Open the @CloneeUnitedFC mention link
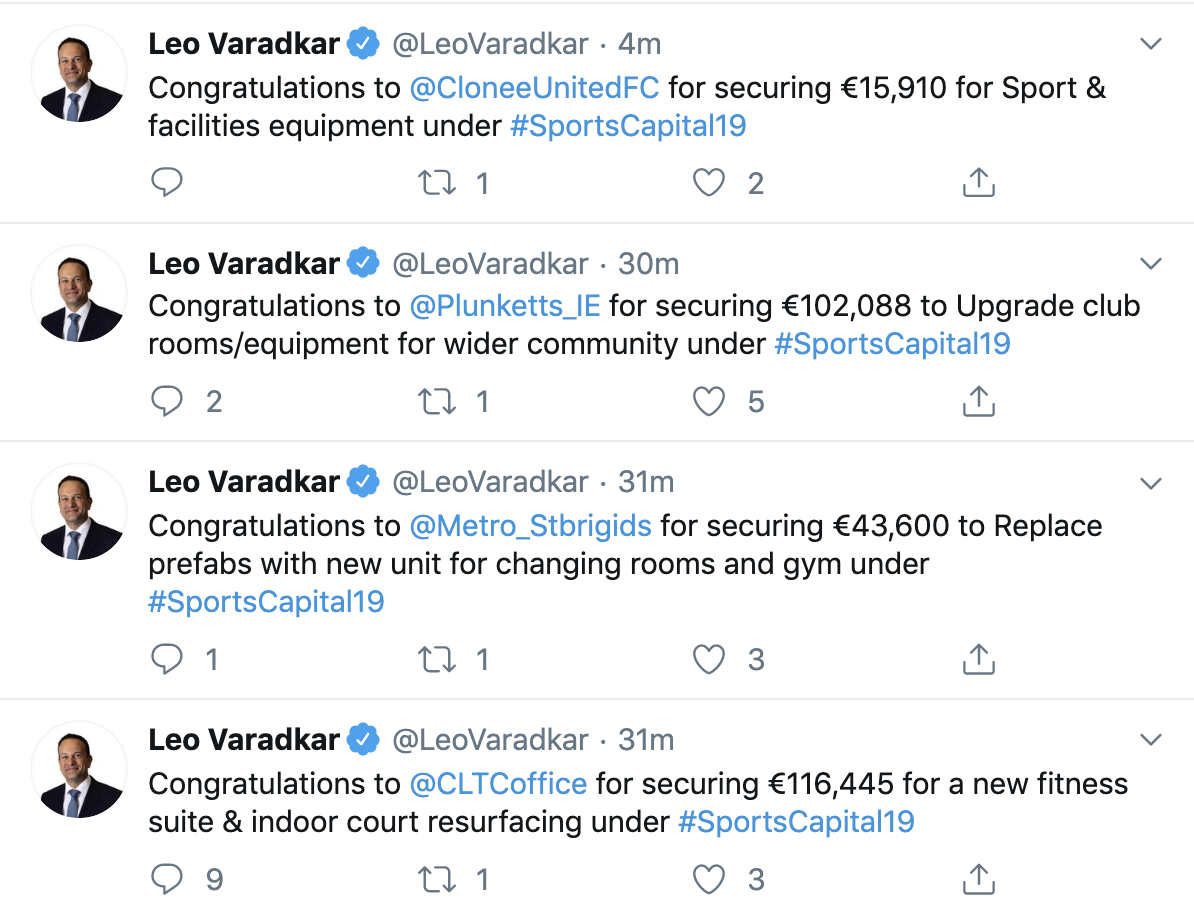This screenshot has width=1194, height=918. (x=534, y=88)
